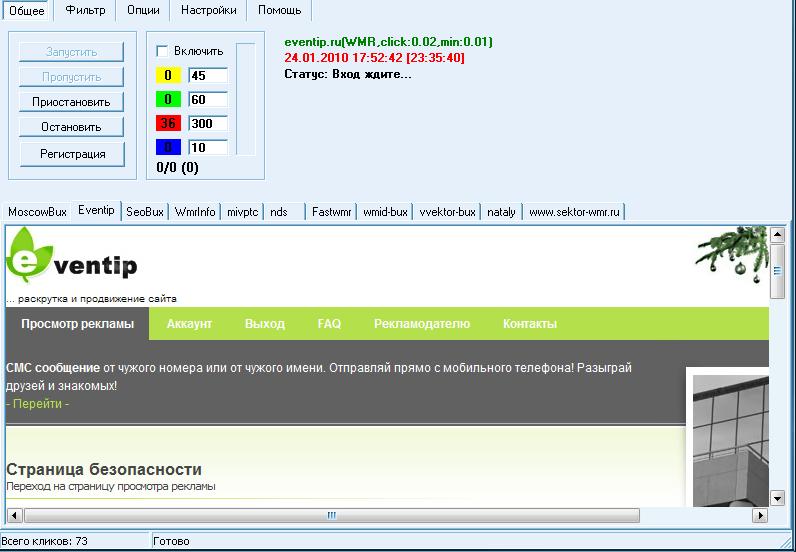The image size is (796, 552).
Task: Click the vertical scrollbar down arrow
Action: click(778, 498)
